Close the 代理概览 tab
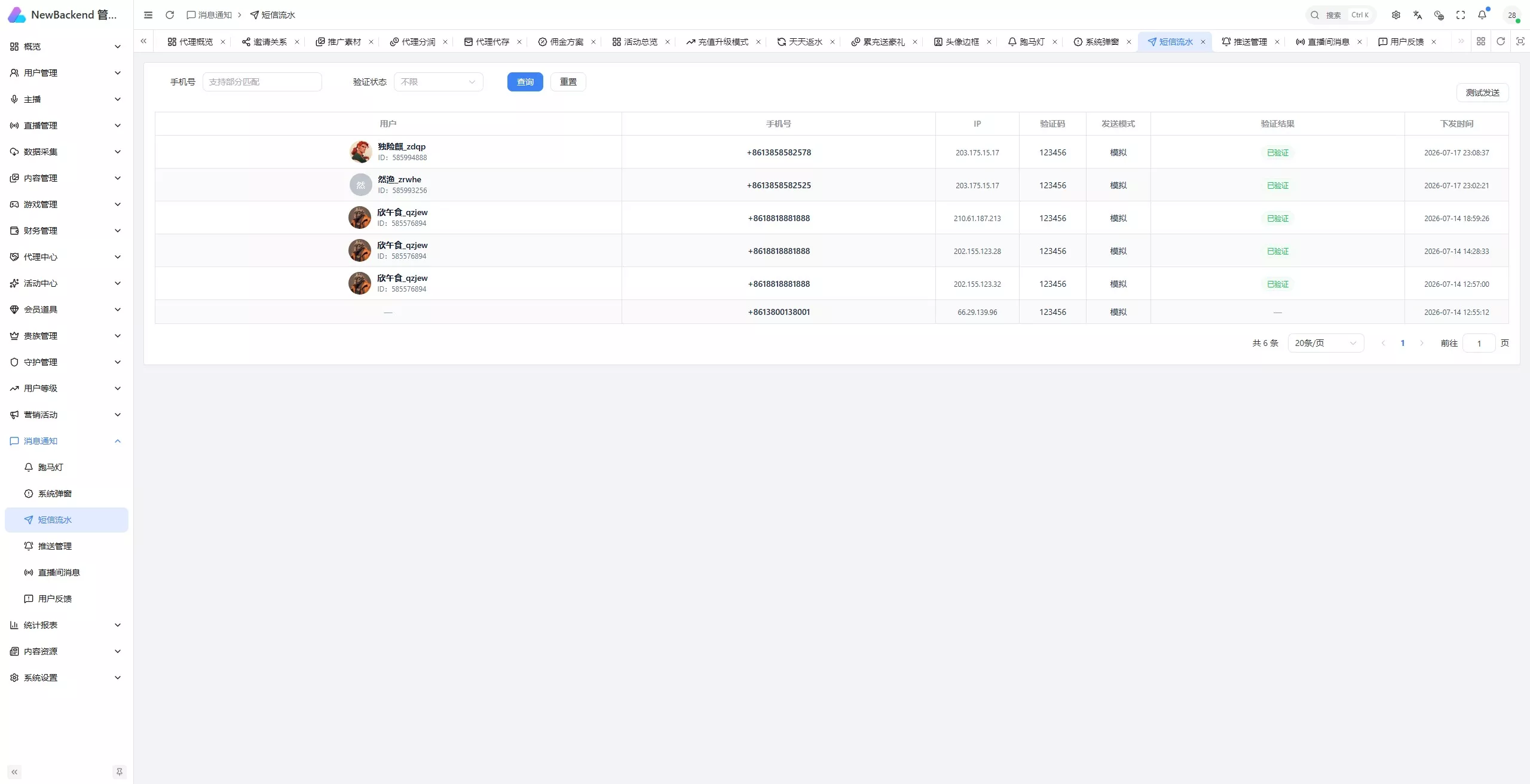 223,42
